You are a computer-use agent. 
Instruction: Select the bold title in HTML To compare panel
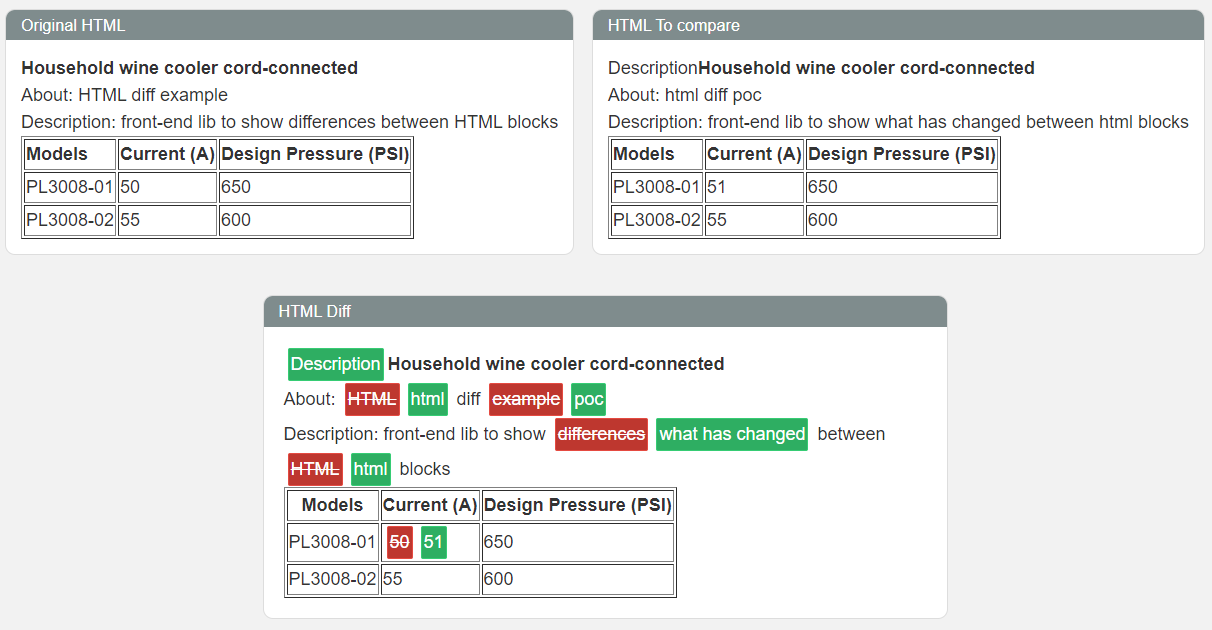[x=867, y=68]
